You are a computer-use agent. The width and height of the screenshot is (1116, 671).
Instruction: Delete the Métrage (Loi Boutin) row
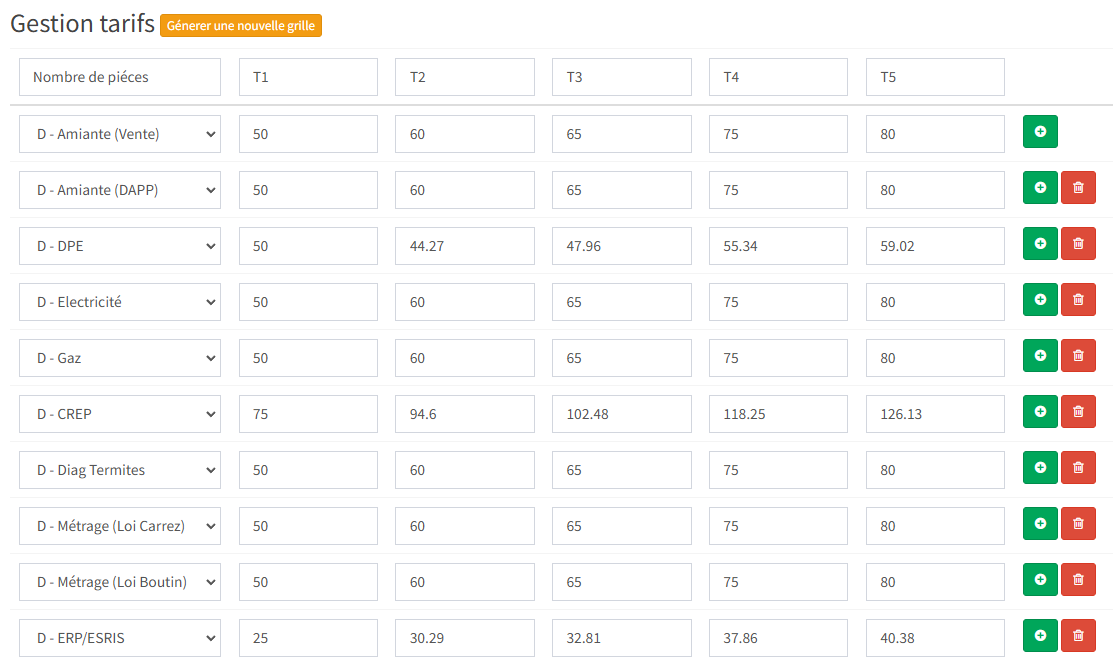tap(1078, 580)
